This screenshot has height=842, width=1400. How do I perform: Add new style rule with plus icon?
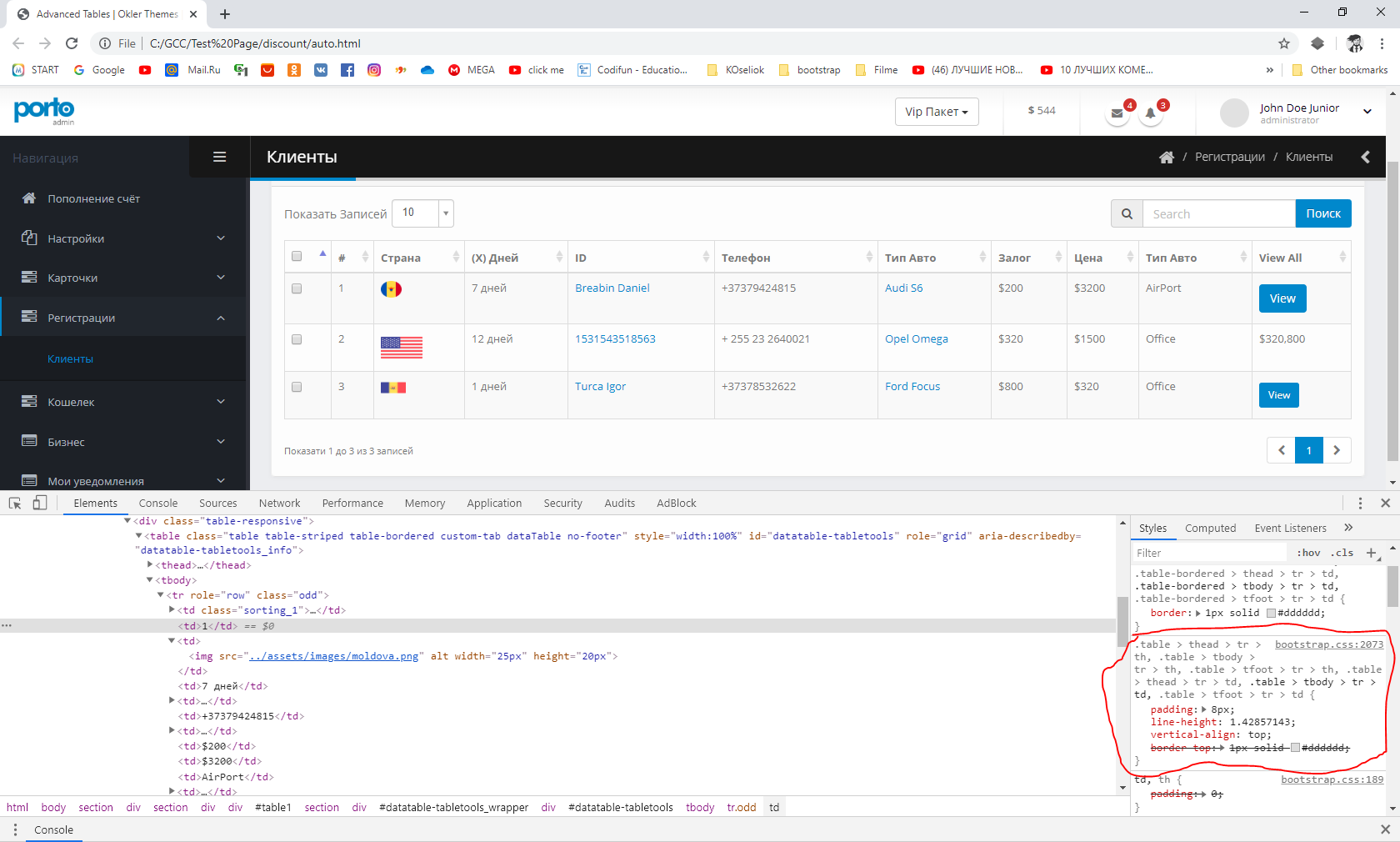(1371, 552)
